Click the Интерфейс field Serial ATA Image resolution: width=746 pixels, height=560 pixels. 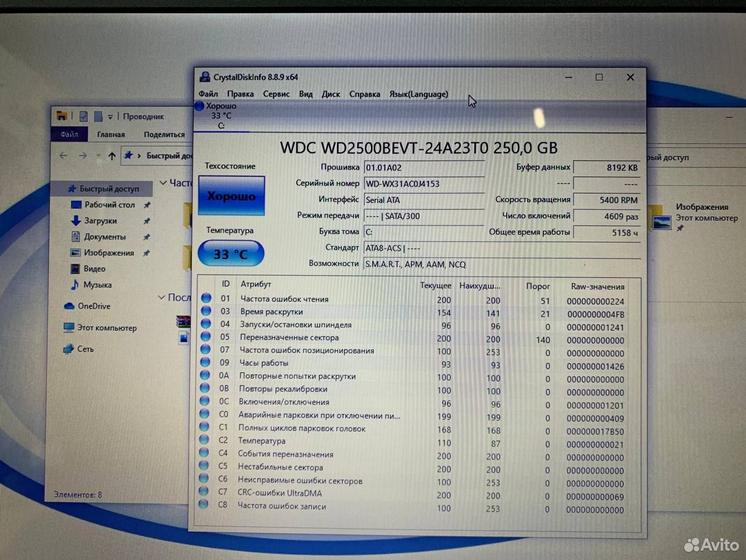coord(424,200)
